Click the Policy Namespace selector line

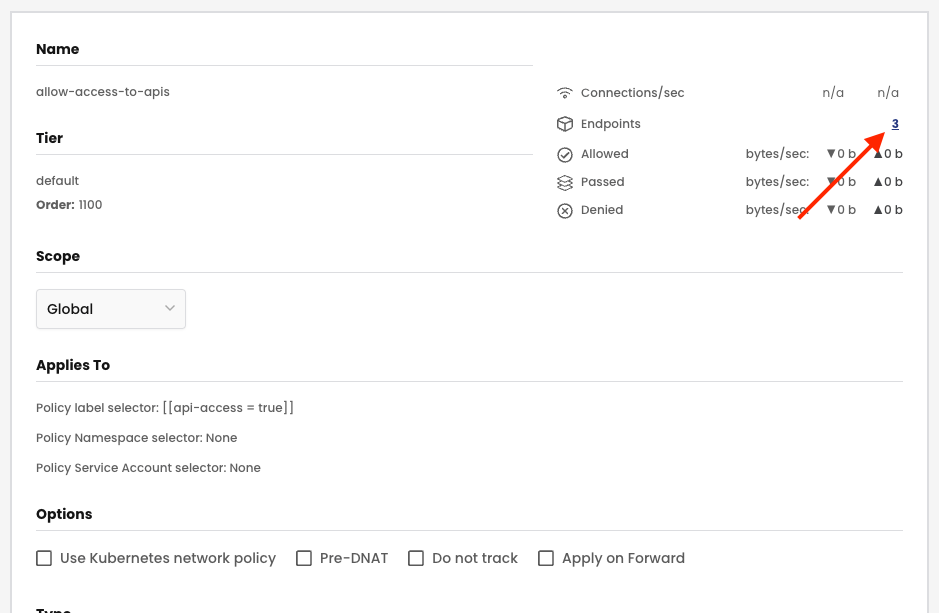(x=137, y=438)
